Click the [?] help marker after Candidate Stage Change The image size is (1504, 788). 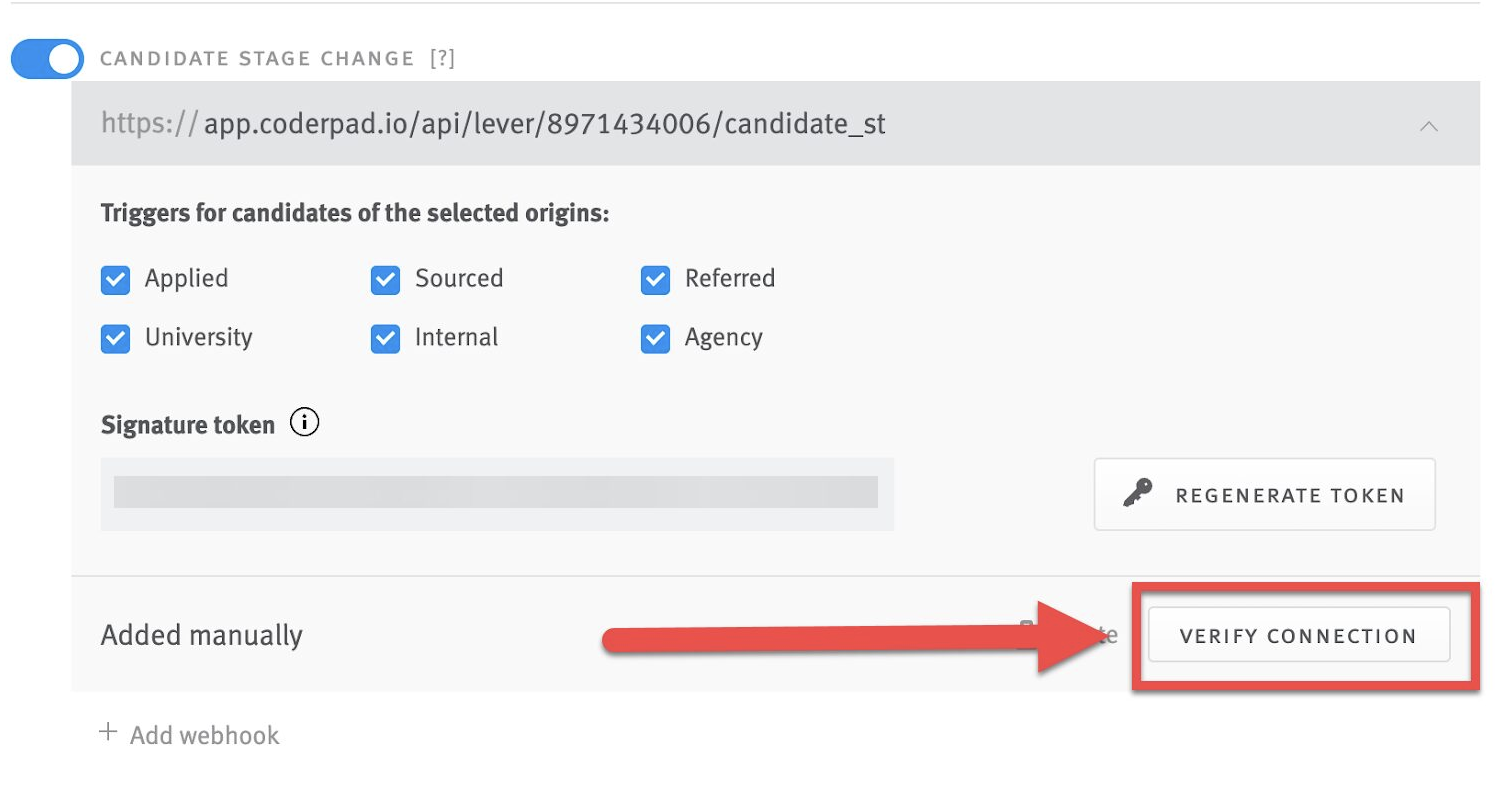click(x=442, y=58)
